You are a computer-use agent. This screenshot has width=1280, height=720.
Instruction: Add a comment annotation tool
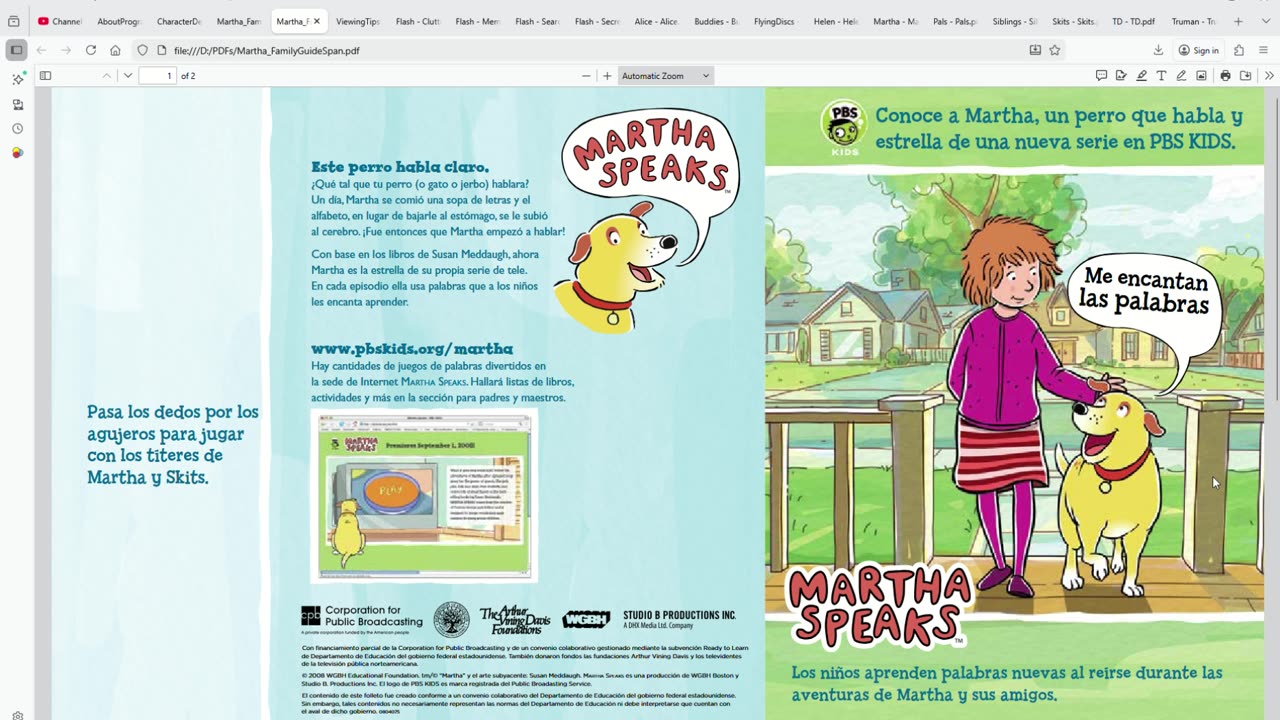(x=1101, y=76)
